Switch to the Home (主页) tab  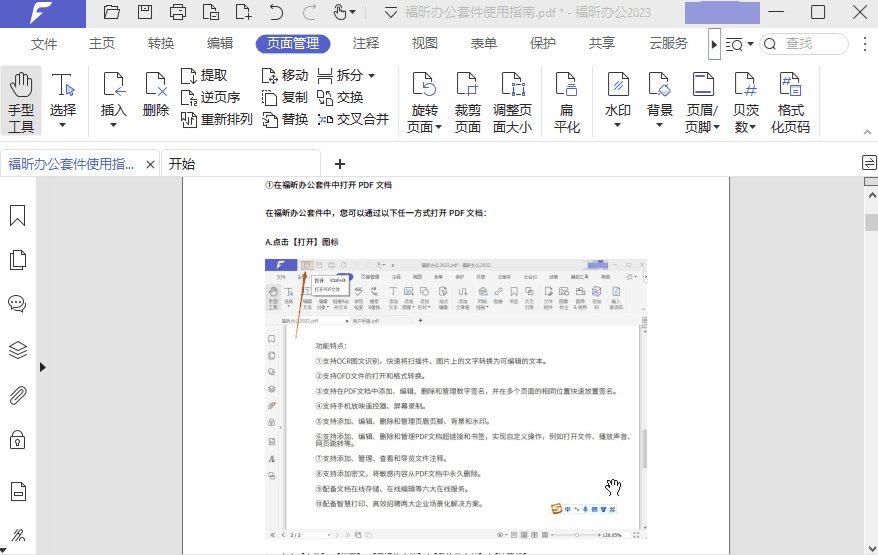tap(102, 44)
